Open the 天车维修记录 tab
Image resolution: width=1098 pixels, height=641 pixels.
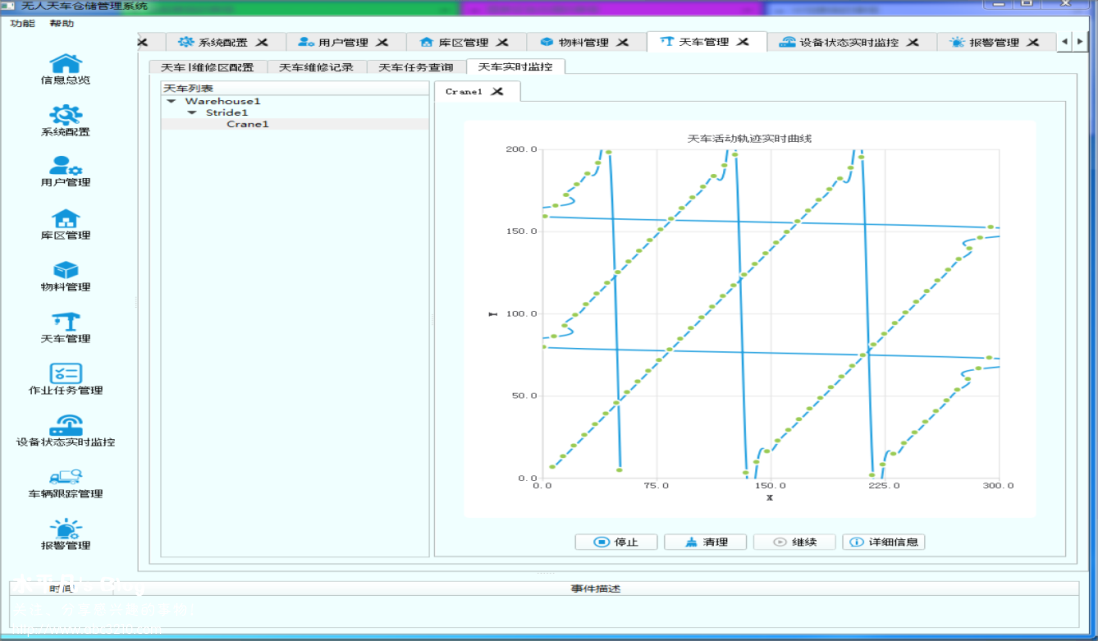pos(316,67)
